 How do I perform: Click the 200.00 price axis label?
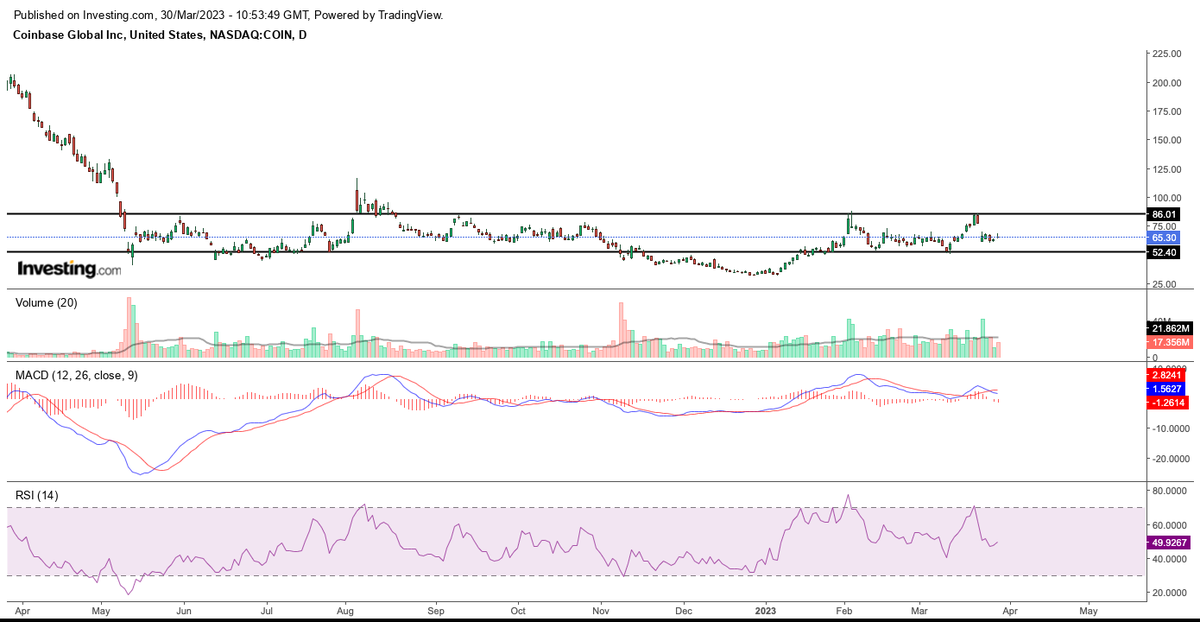(1167, 83)
